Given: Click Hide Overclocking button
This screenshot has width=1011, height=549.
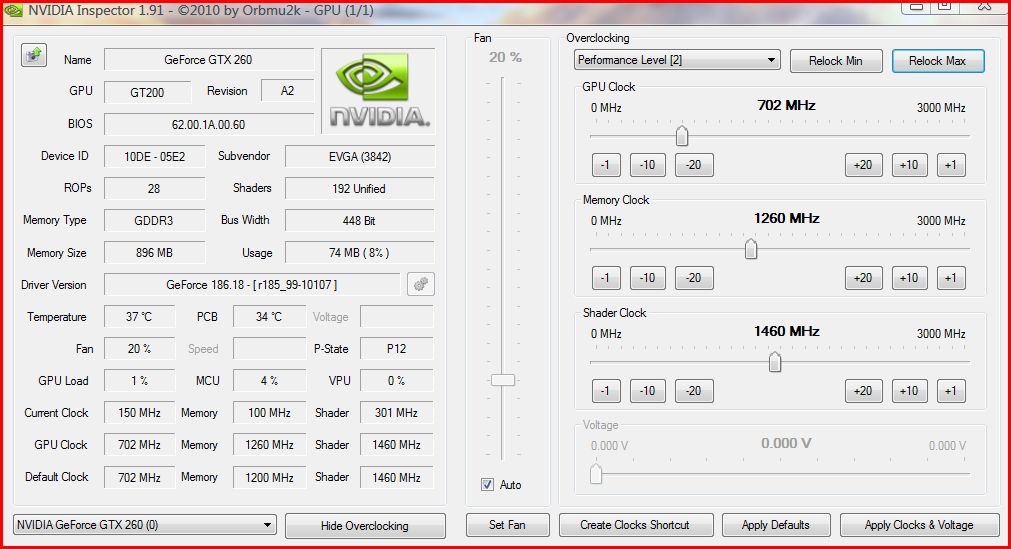Looking at the screenshot, I should pos(365,526).
